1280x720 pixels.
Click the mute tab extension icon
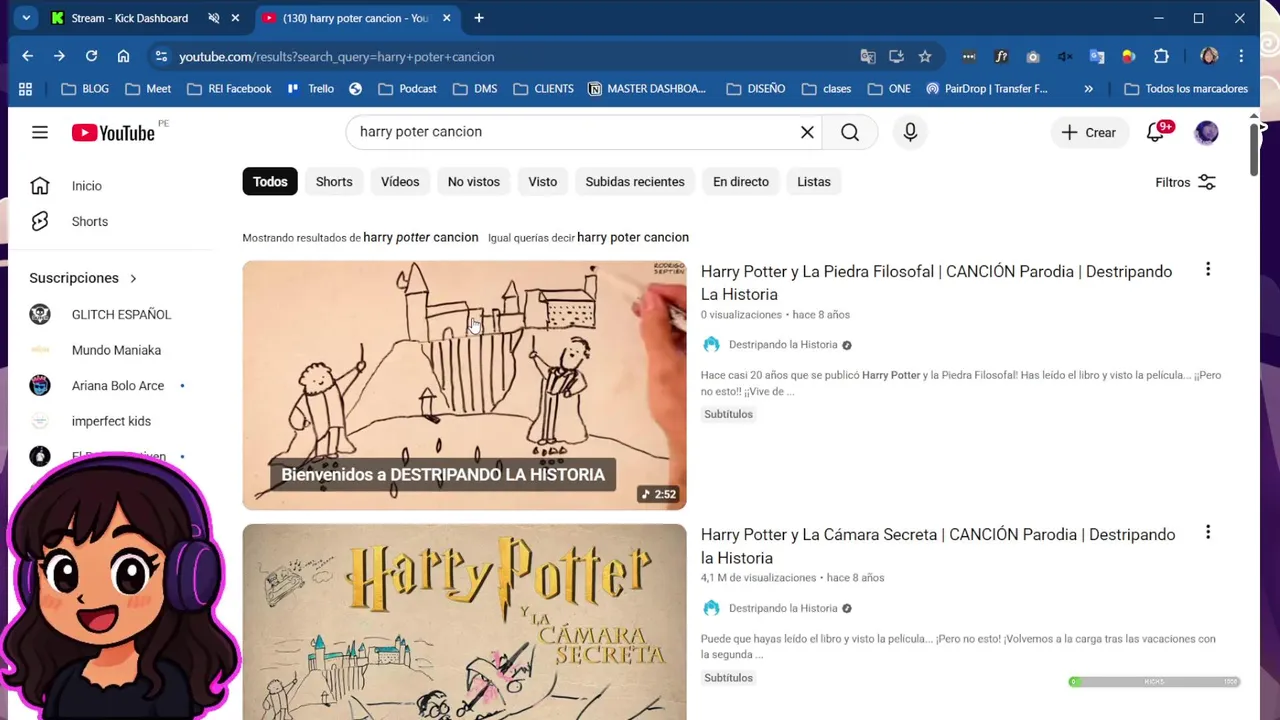[1065, 56]
